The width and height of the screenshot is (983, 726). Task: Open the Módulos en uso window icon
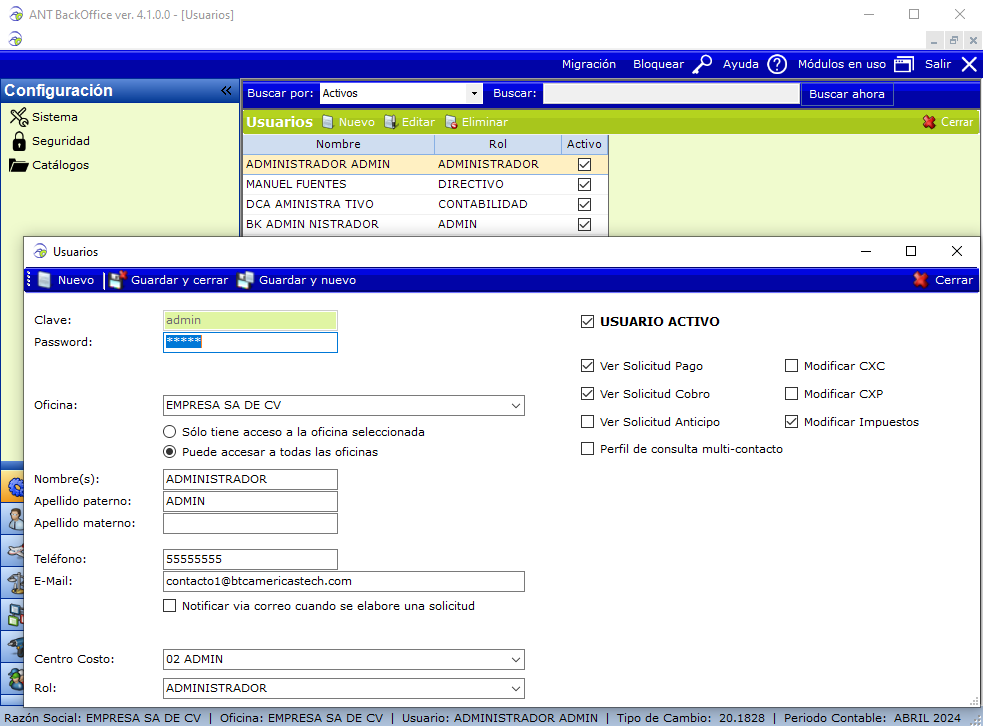[x=904, y=64]
